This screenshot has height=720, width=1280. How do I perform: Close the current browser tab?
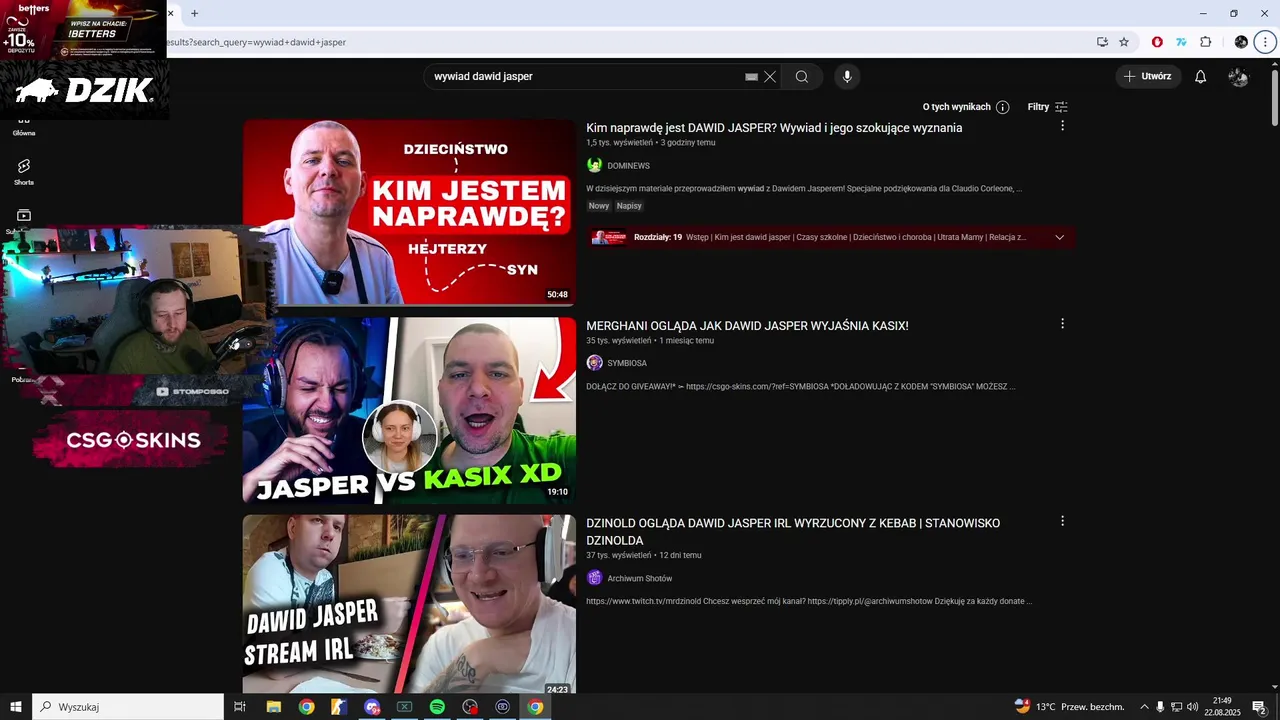click(x=170, y=13)
